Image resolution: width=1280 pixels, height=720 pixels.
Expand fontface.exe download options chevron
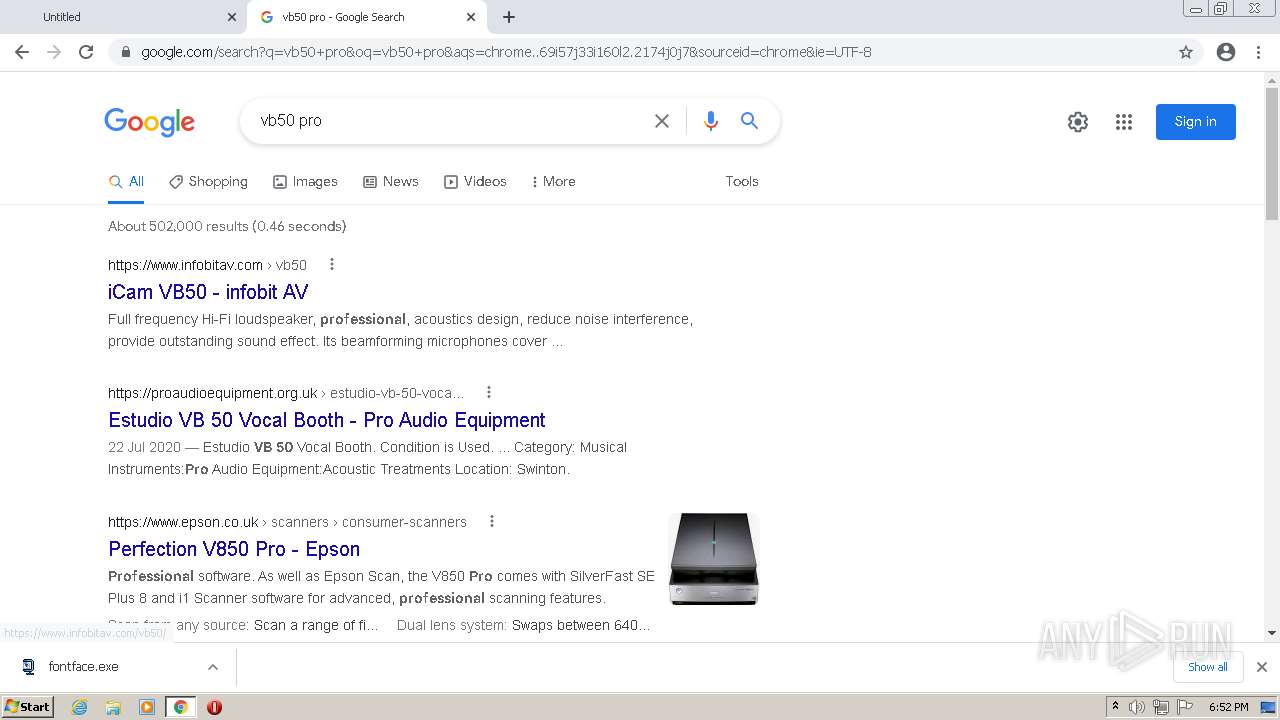click(213, 667)
